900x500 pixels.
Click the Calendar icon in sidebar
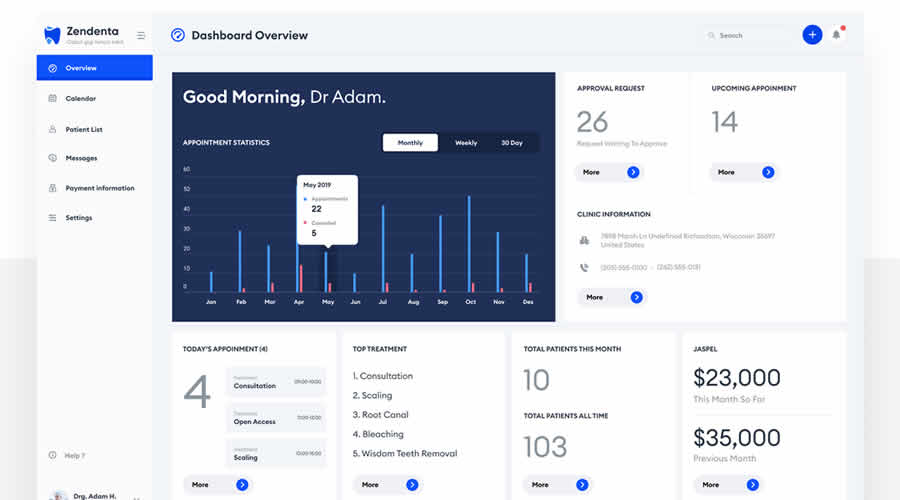(53, 98)
